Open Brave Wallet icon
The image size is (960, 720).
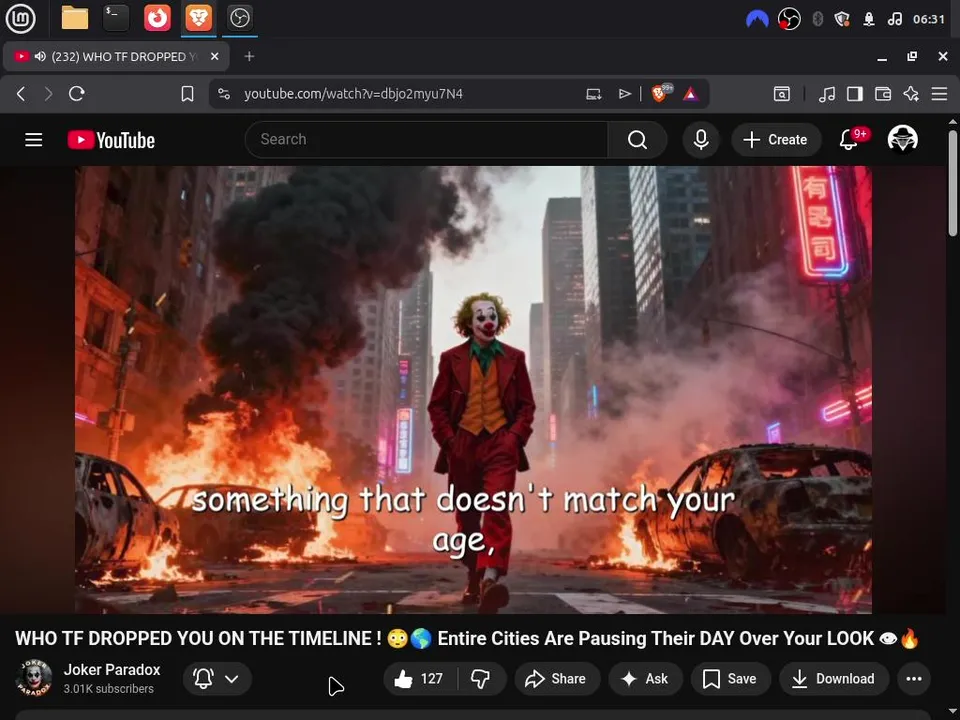click(883, 94)
